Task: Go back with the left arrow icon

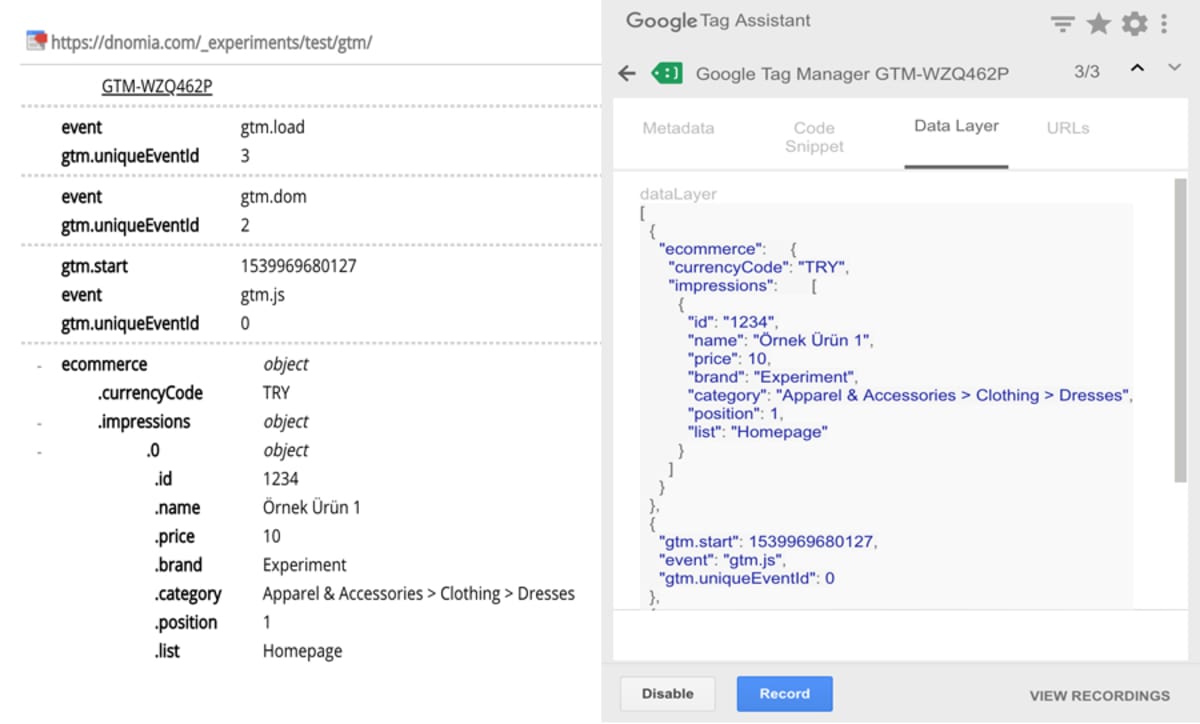Action: [627, 73]
